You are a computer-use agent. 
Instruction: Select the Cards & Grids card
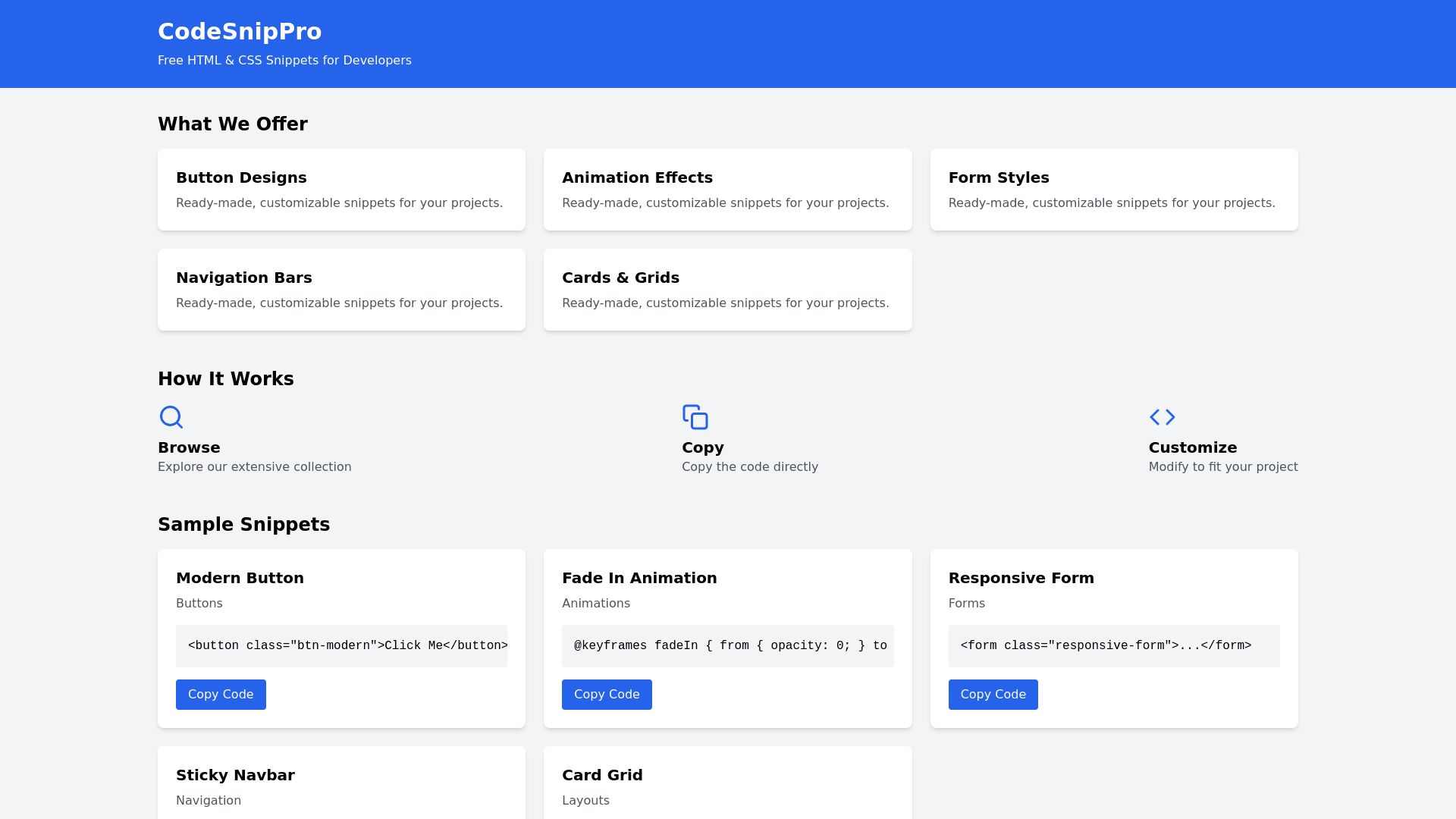[x=727, y=290]
